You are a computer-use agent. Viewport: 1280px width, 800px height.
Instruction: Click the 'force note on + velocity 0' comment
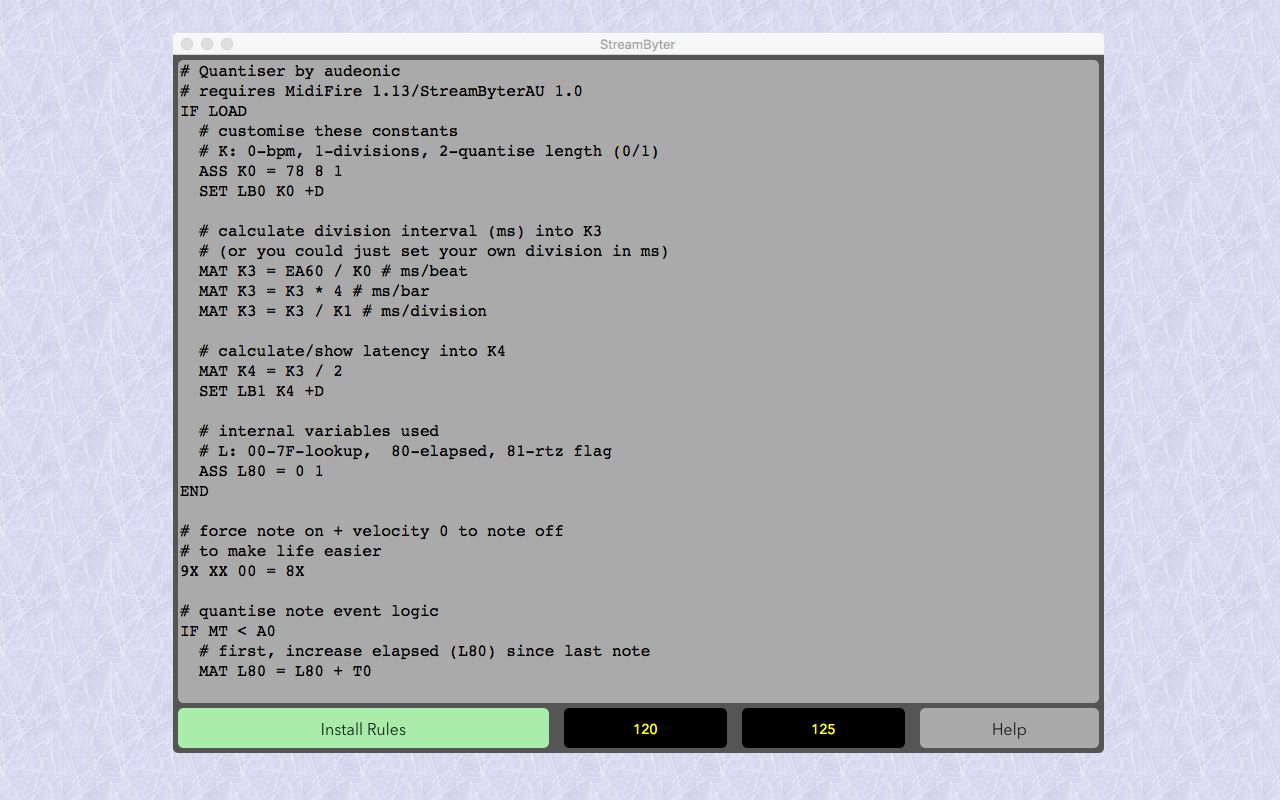point(372,531)
